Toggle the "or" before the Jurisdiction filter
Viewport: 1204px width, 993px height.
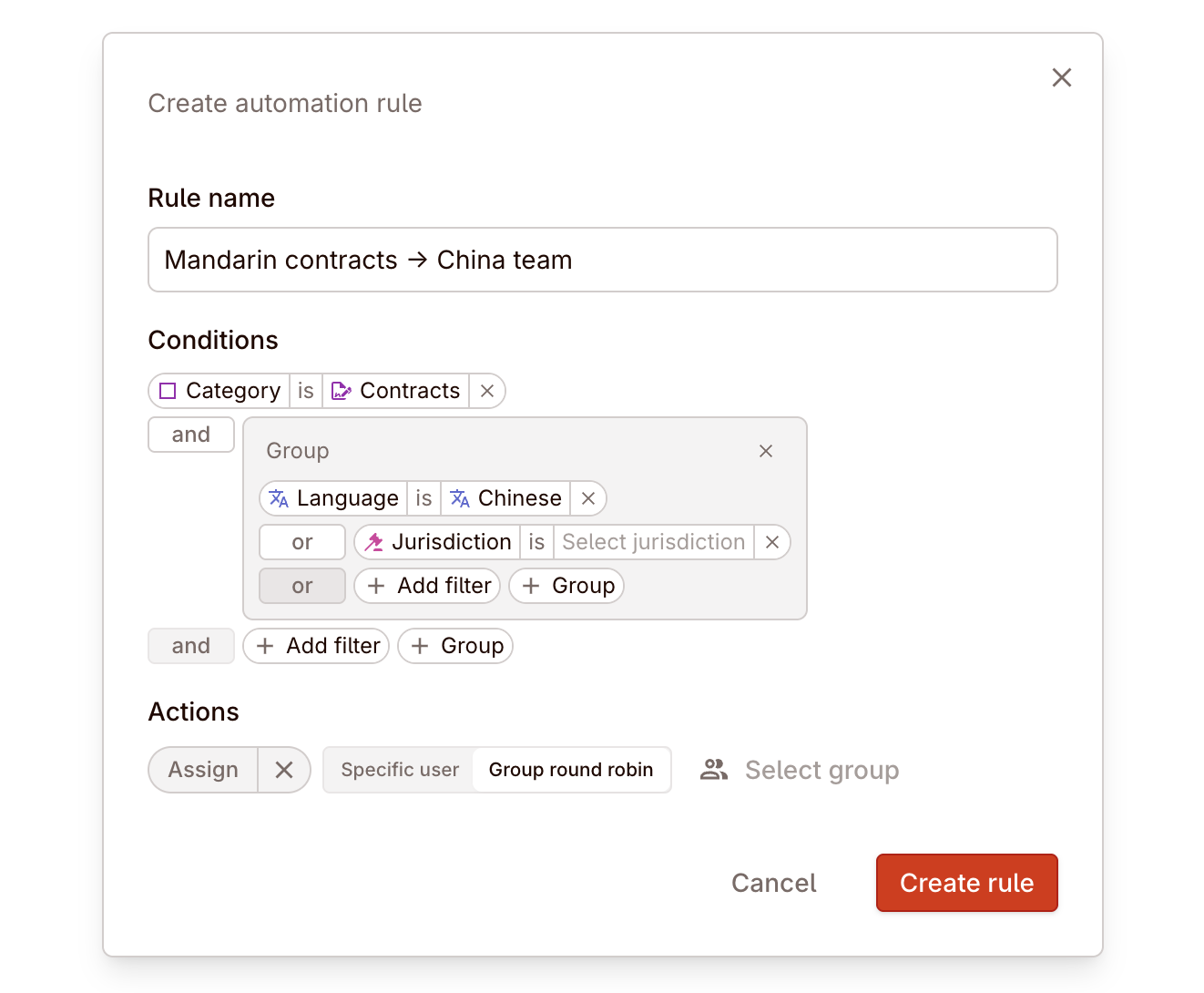pyautogui.click(x=301, y=542)
